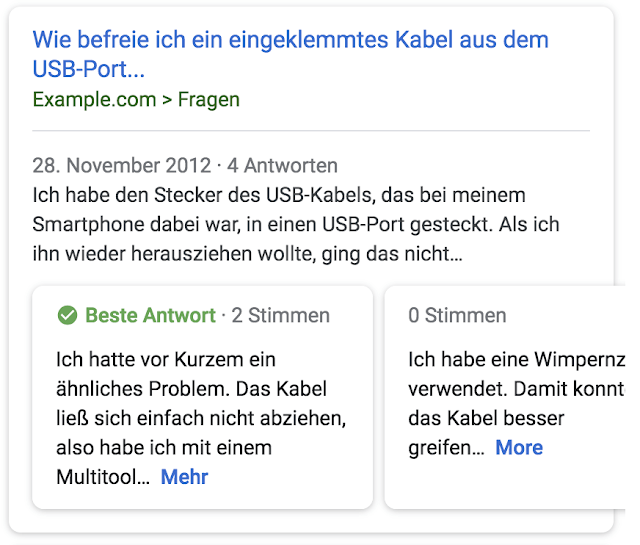Click the question snippet starting 'Ich habe den Stecker'
The width and height of the screenshot is (640, 545).
pyautogui.click(x=279, y=194)
